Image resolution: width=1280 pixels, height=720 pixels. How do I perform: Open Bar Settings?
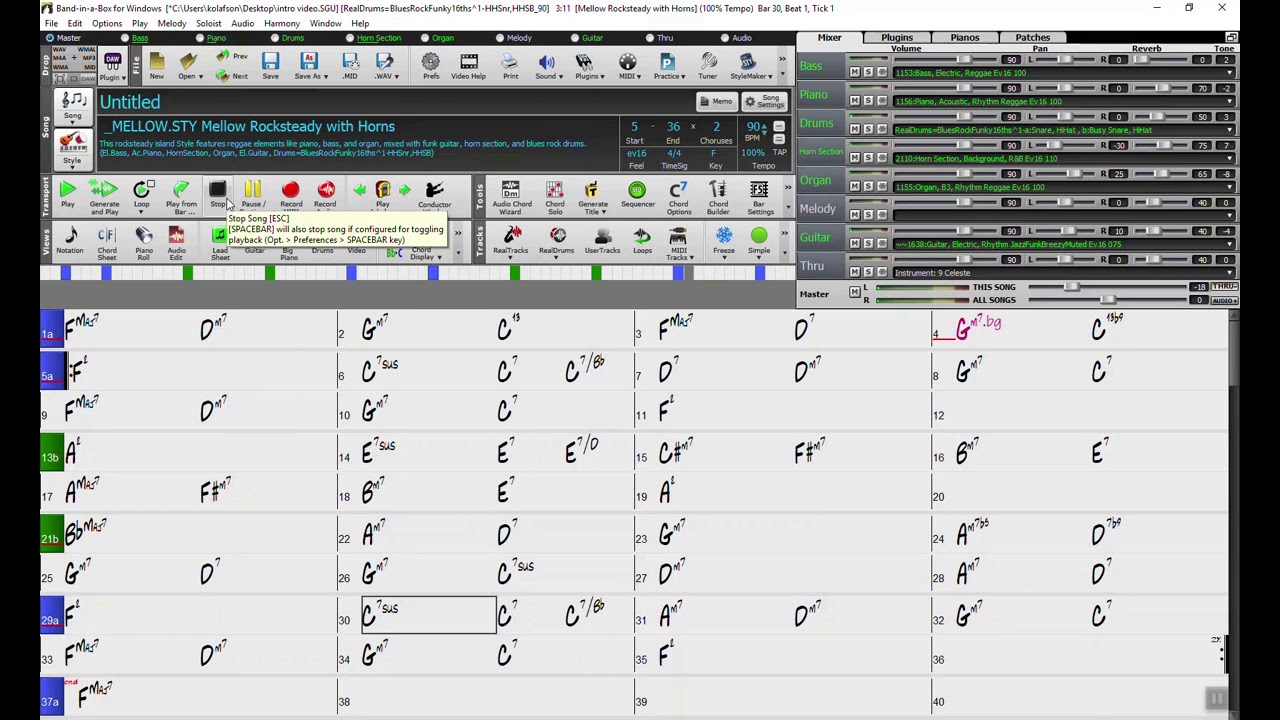pos(760,197)
